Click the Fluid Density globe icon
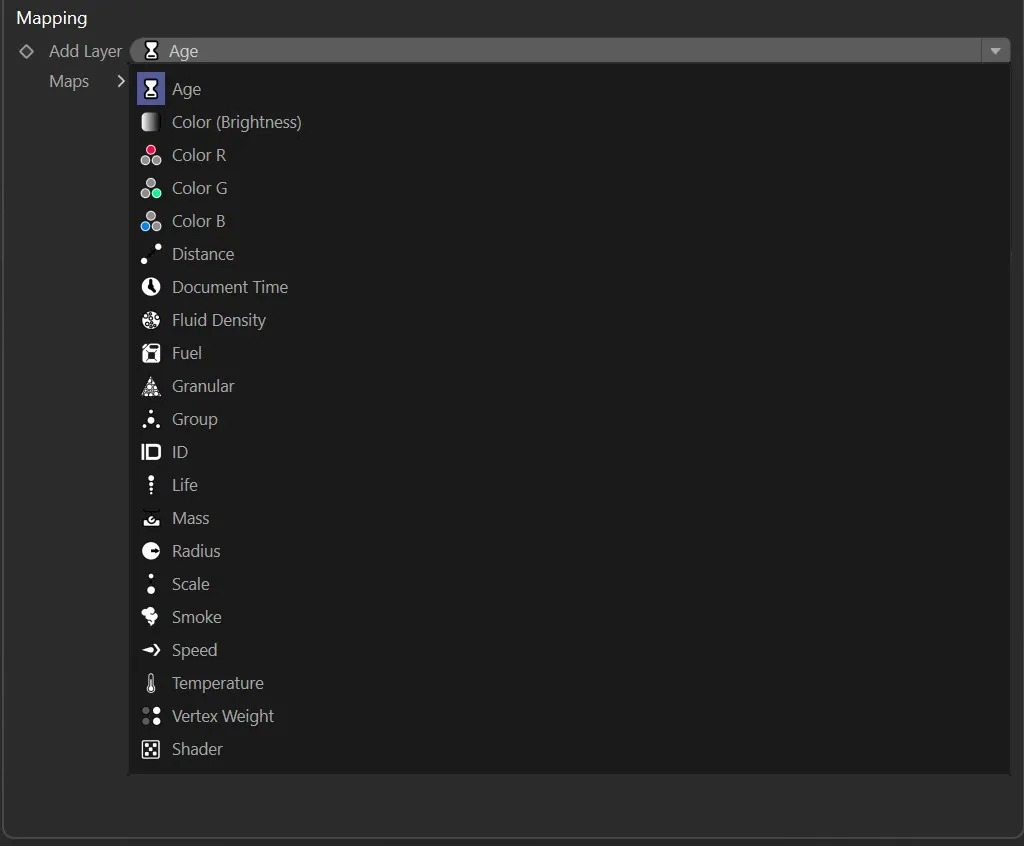Image resolution: width=1024 pixels, height=846 pixels. coord(151,320)
